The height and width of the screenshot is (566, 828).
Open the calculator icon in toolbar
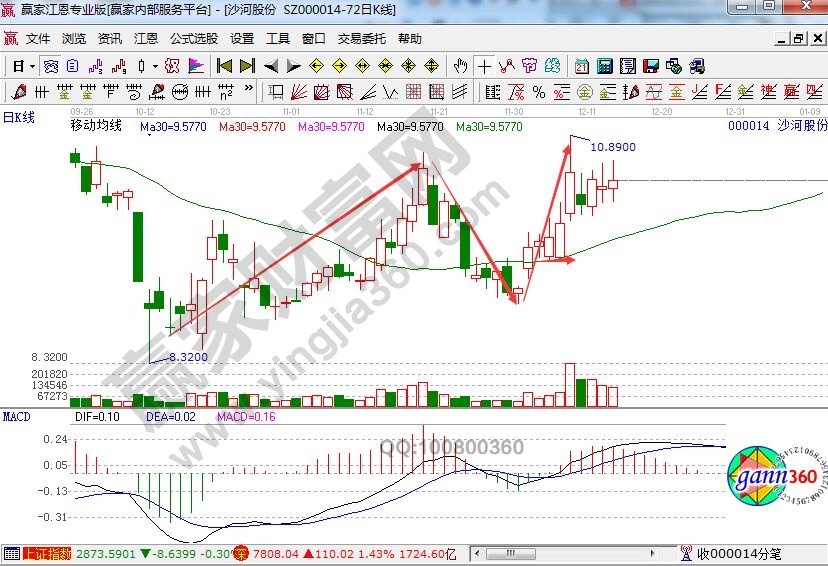[x=604, y=66]
